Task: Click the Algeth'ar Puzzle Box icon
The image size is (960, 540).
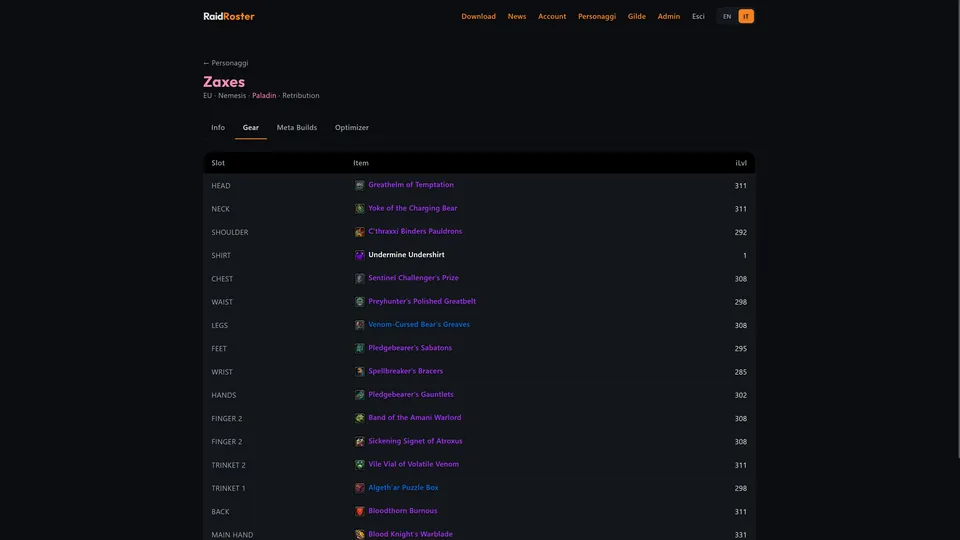Action: tap(359, 487)
